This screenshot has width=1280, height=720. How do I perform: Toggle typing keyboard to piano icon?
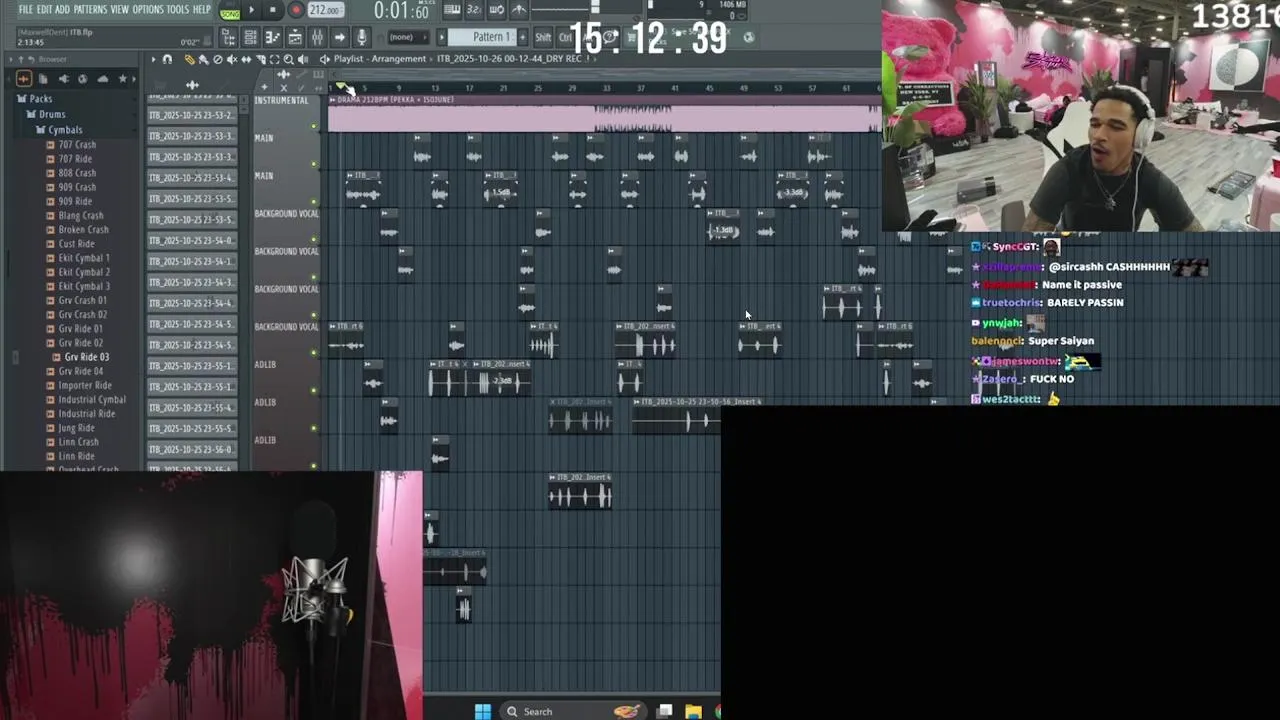[x=452, y=10]
